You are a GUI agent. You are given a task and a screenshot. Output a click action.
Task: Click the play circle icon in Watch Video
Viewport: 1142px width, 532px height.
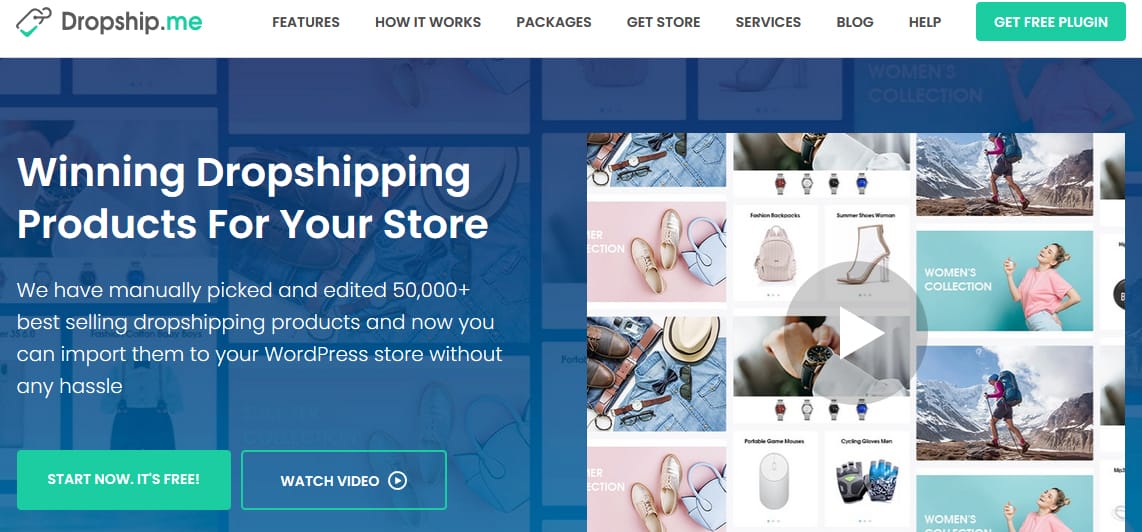(x=397, y=480)
